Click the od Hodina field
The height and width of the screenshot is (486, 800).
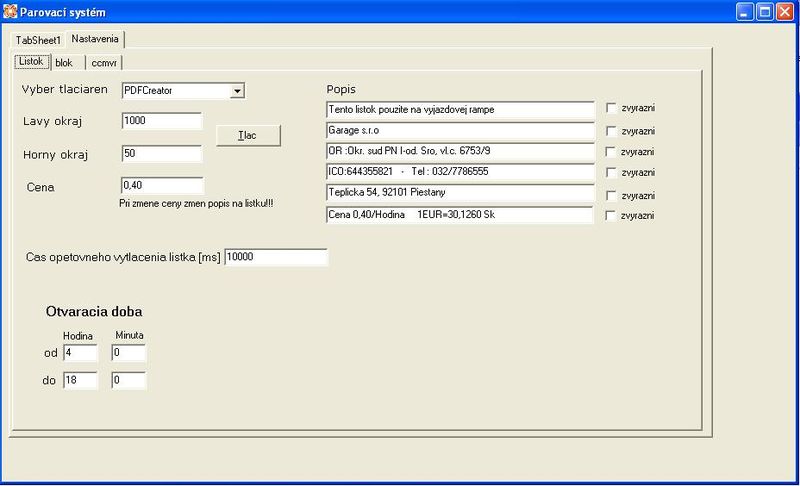[78, 353]
